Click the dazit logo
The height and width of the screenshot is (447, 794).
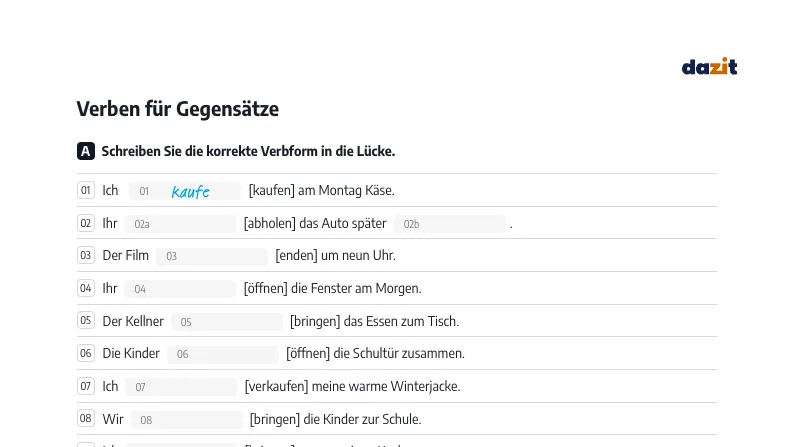point(709,66)
